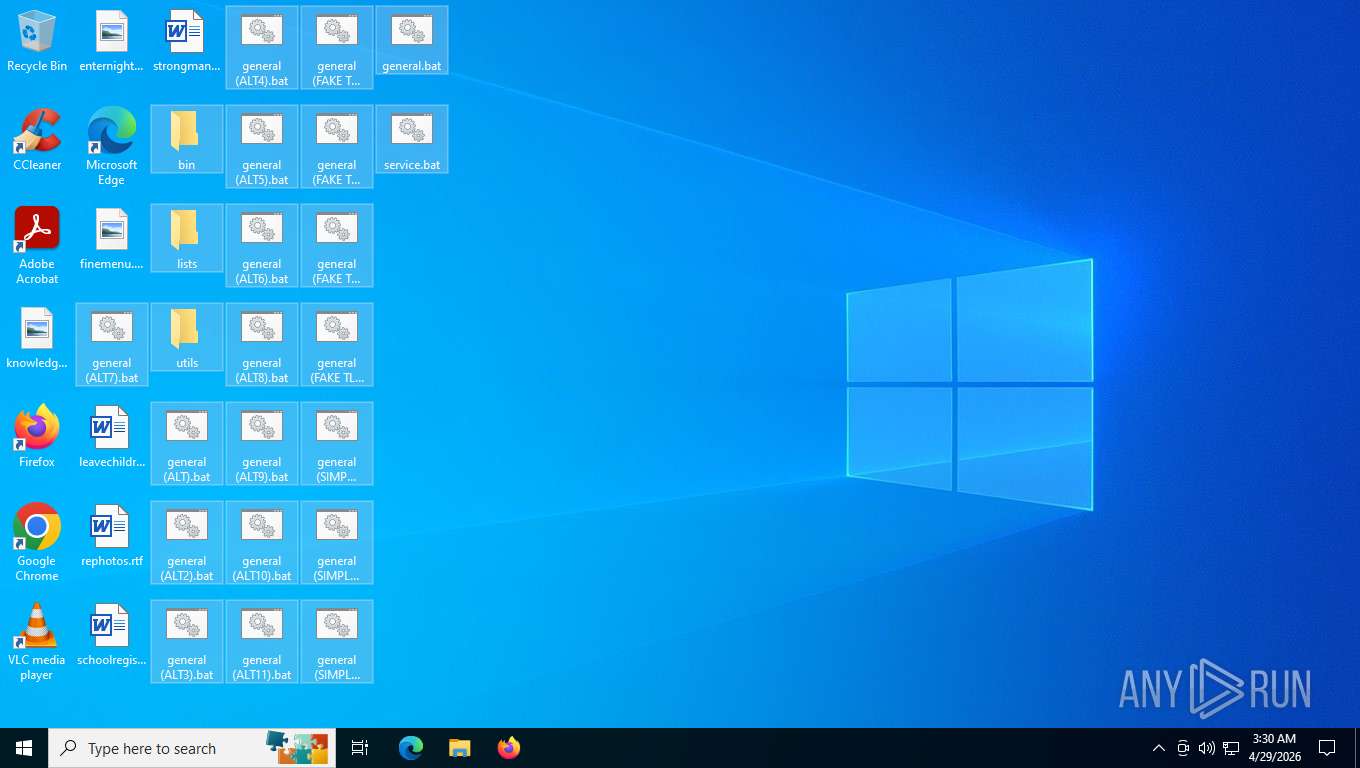Open the Action Center notifications
Screen dimensions: 1360x768
coord(1327,748)
